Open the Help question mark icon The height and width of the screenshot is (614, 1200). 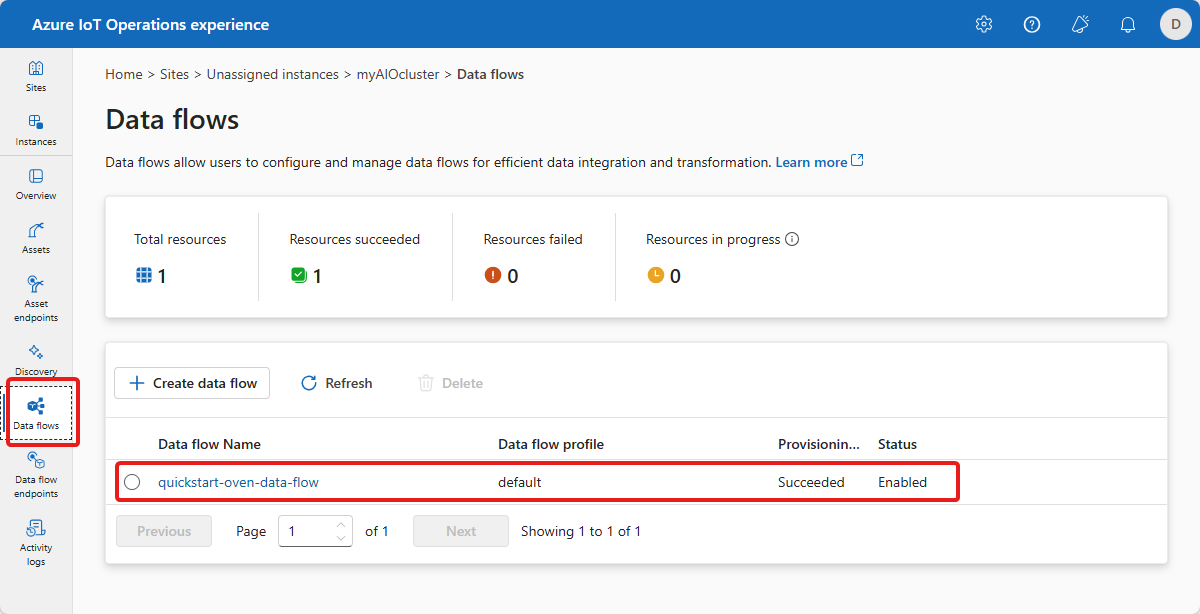click(1032, 24)
